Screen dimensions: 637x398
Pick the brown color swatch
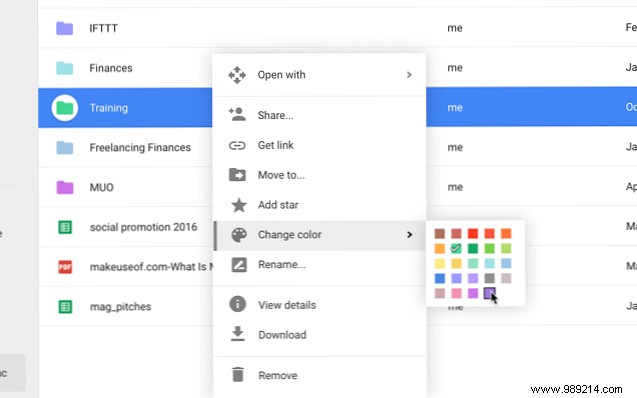[x=440, y=234]
